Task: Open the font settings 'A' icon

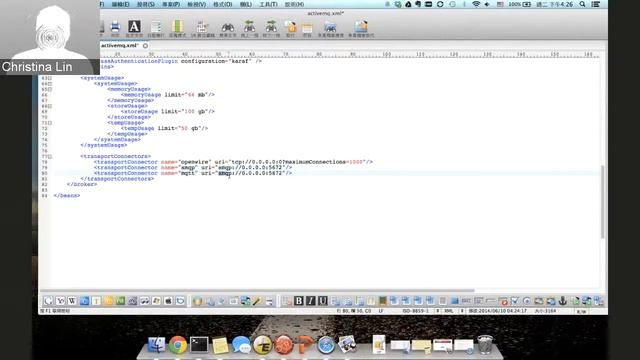Action: pyautogui.click(x=134, y=27)
